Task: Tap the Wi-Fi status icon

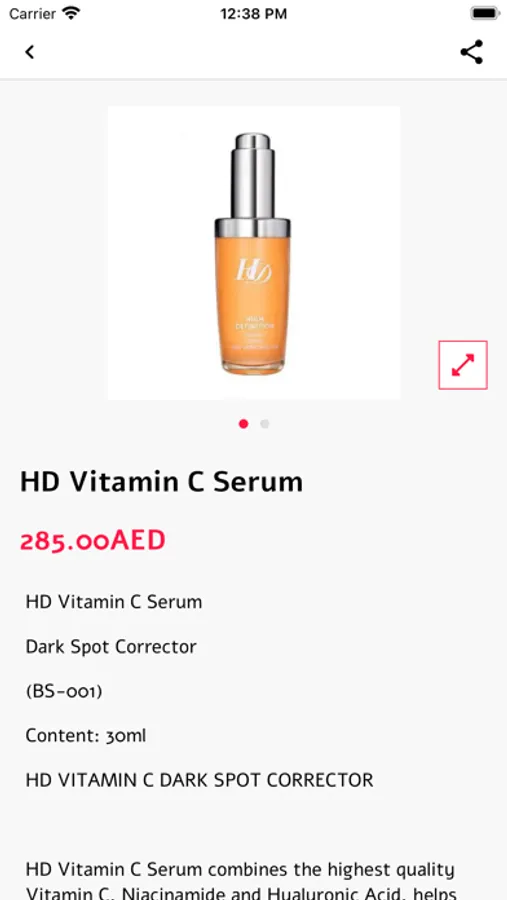Action: (x=71, y=13)
